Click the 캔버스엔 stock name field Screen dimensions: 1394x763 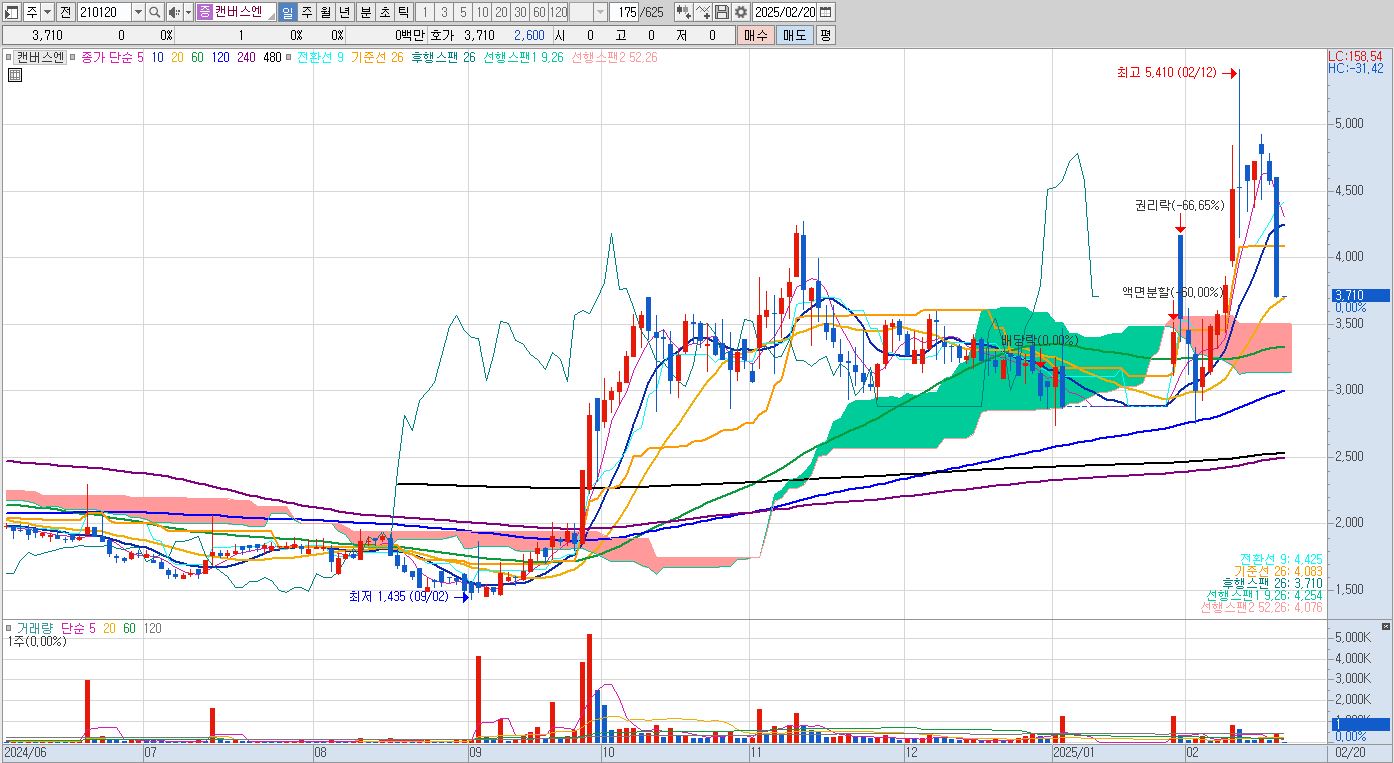[236, 12]
